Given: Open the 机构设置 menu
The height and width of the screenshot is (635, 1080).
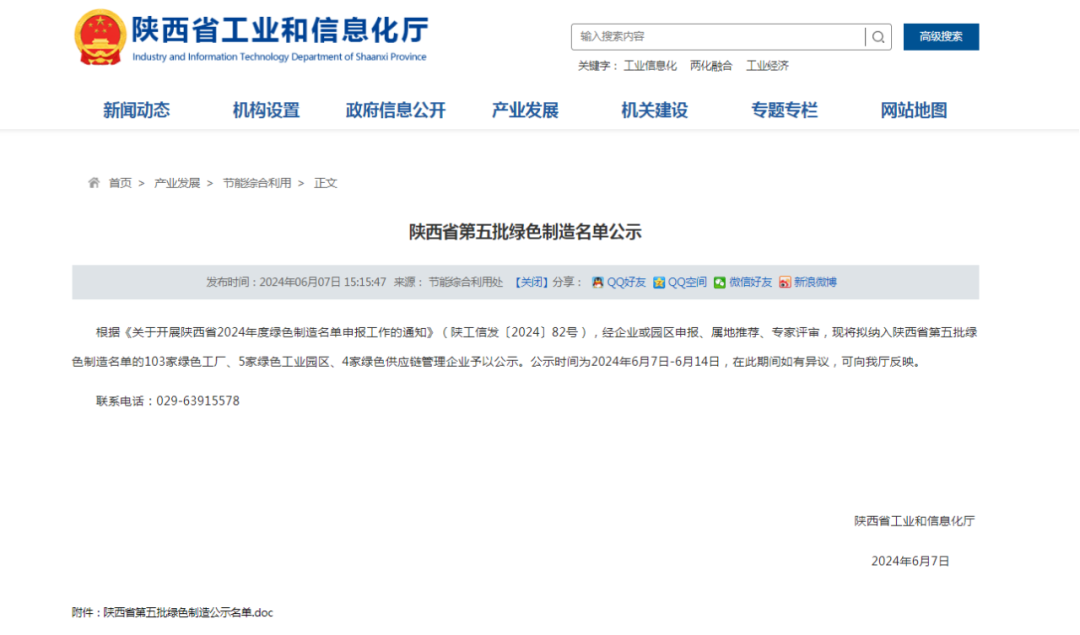Looking at the screenshot, I should coord(266,110).
